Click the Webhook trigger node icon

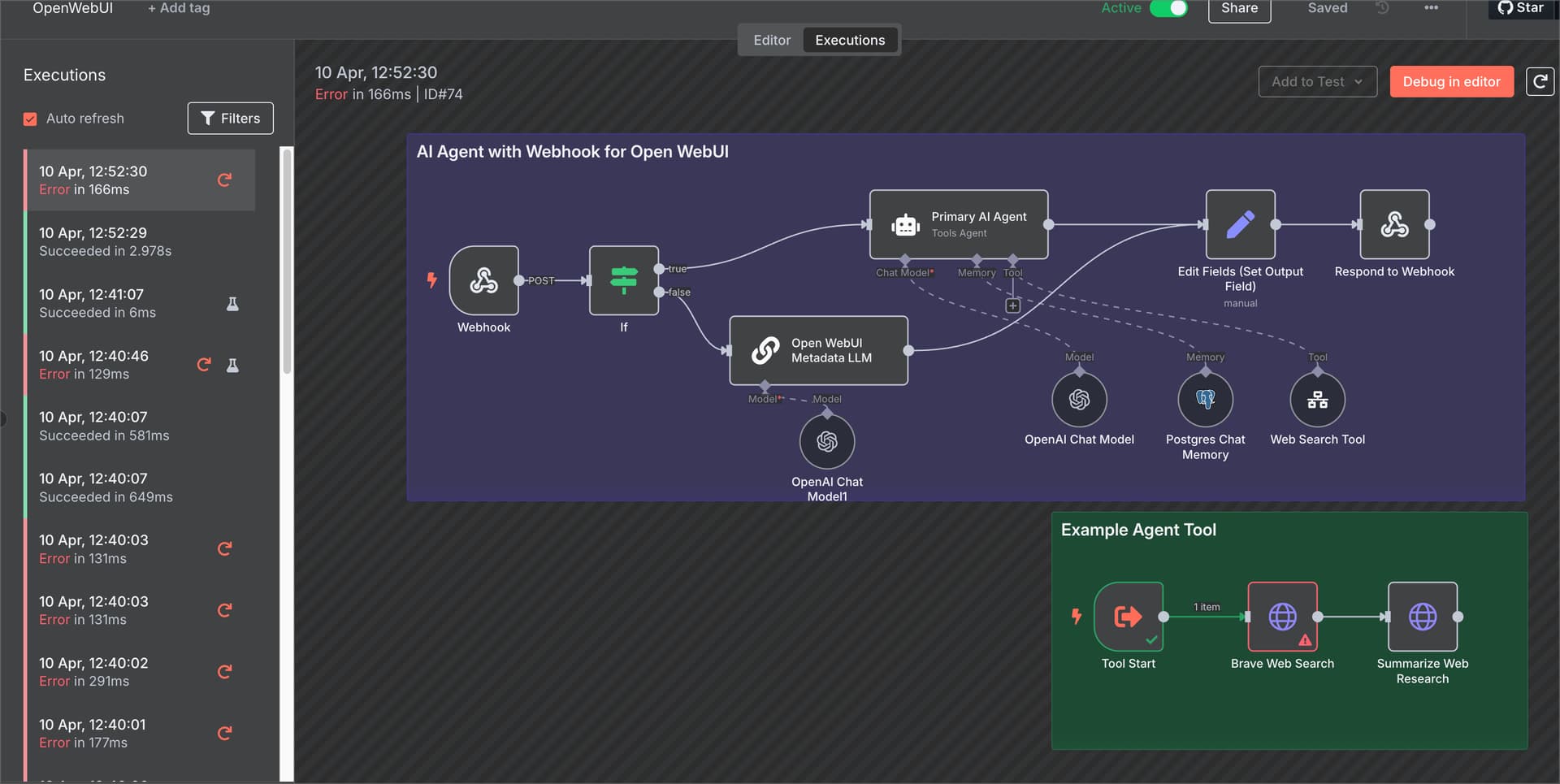483,280
